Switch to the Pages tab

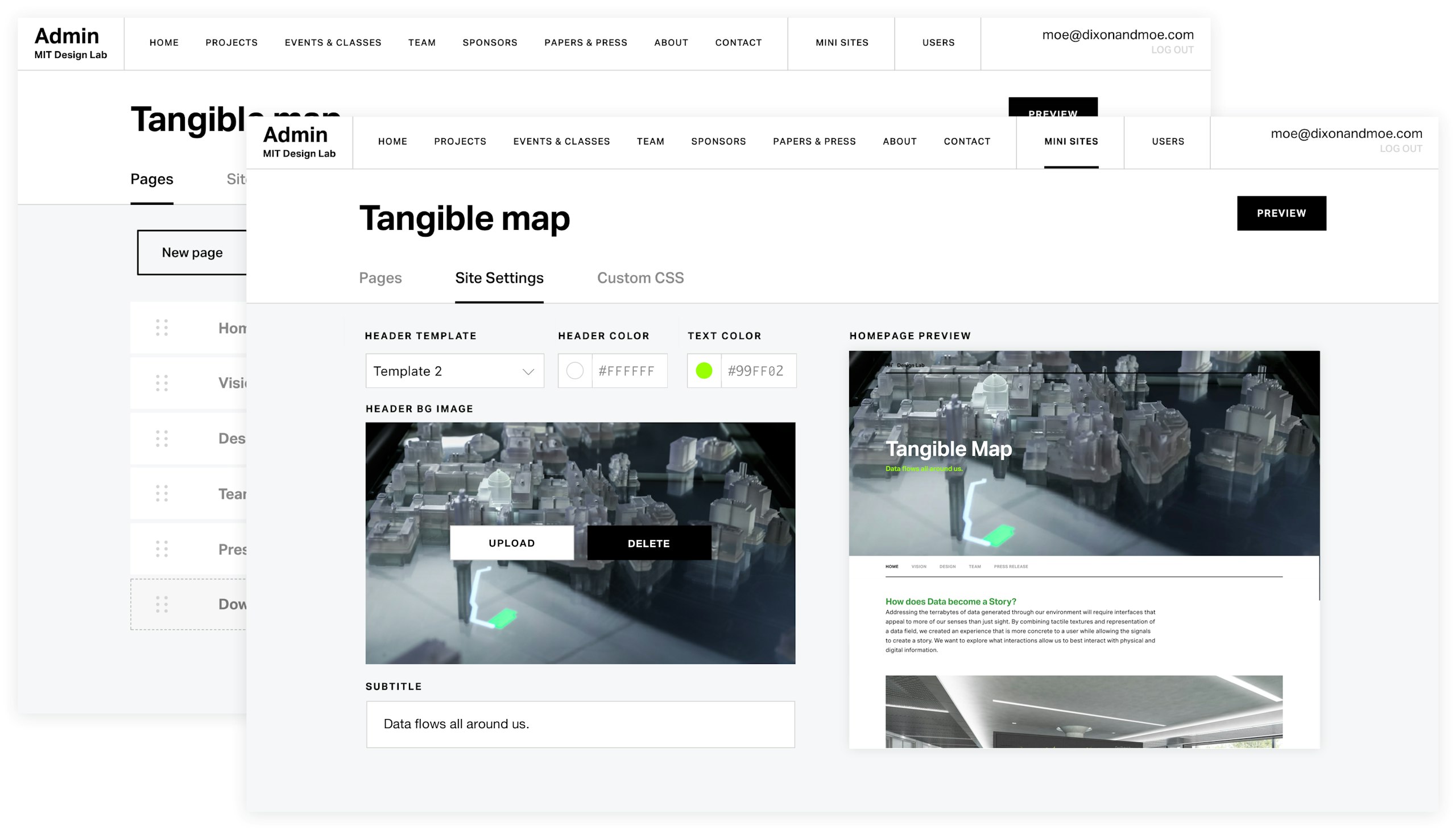coord(379,278)
